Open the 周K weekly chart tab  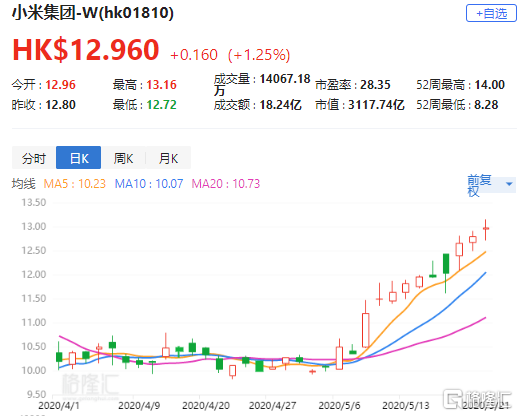123,158
